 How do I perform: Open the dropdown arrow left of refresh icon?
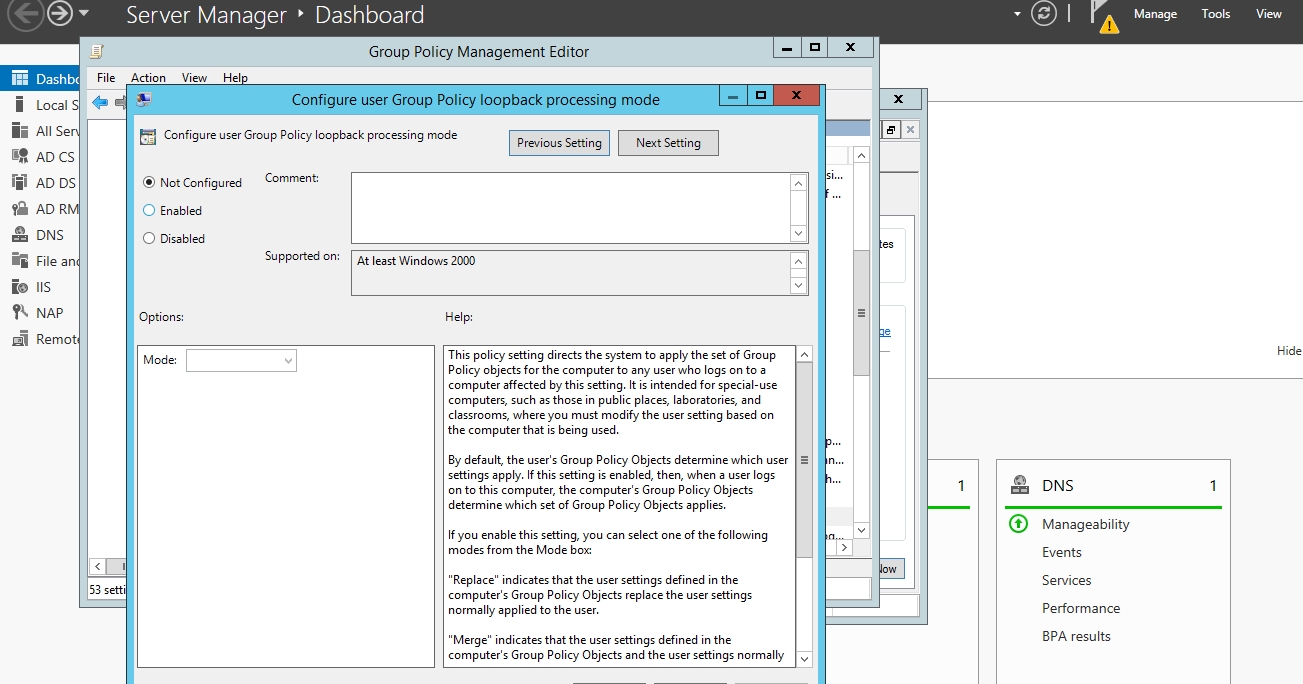(x=1018, y=14)
